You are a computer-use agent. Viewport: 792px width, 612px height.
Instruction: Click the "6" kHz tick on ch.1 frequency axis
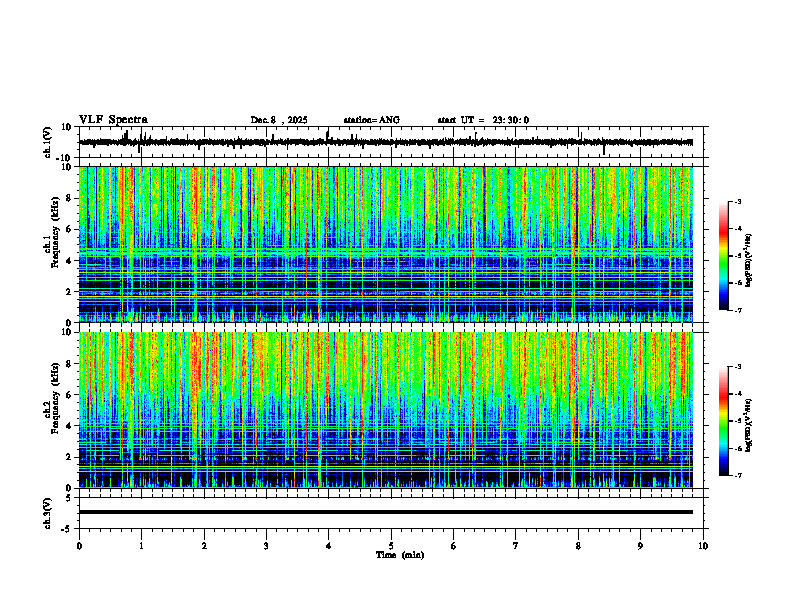click(x=69, y=229)
